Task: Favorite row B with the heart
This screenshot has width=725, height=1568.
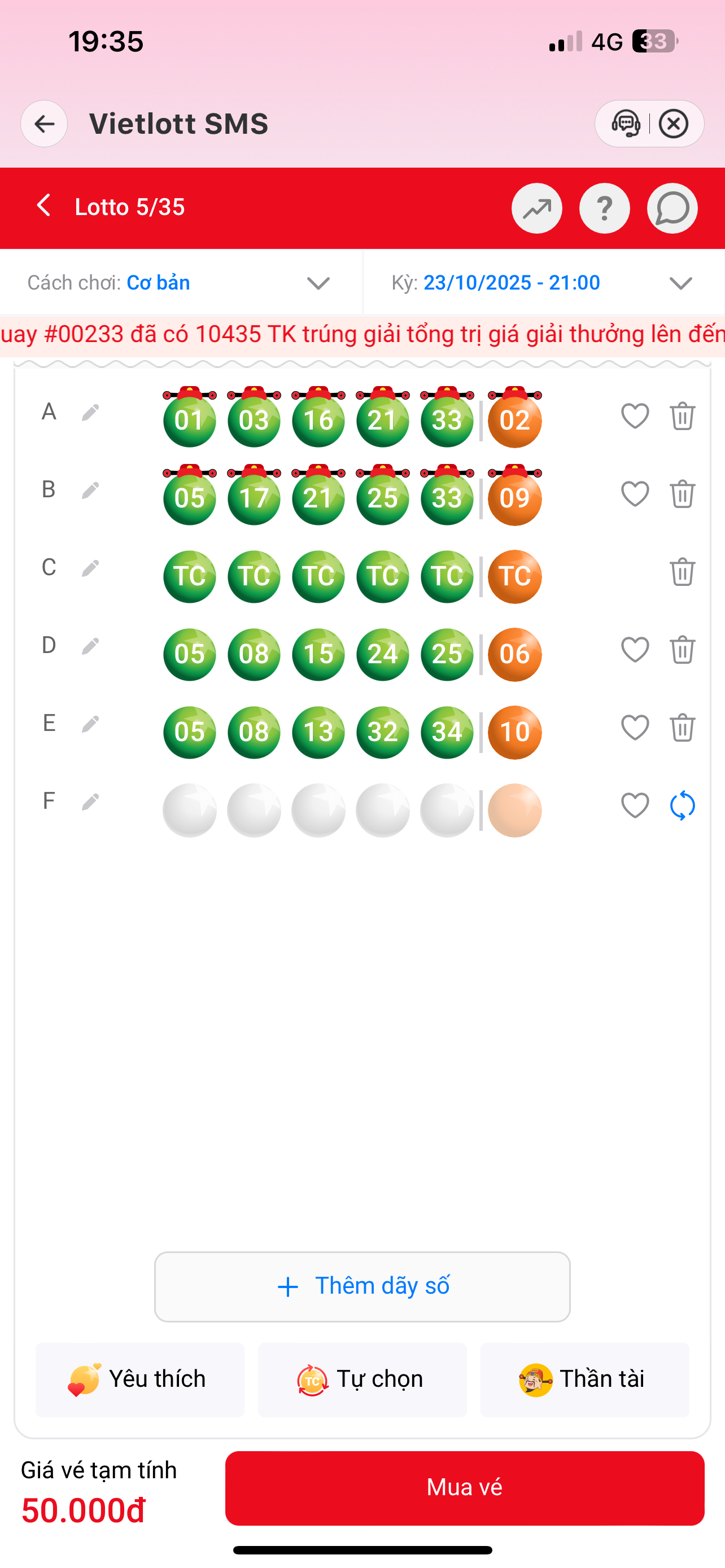Action: [634, 494]
